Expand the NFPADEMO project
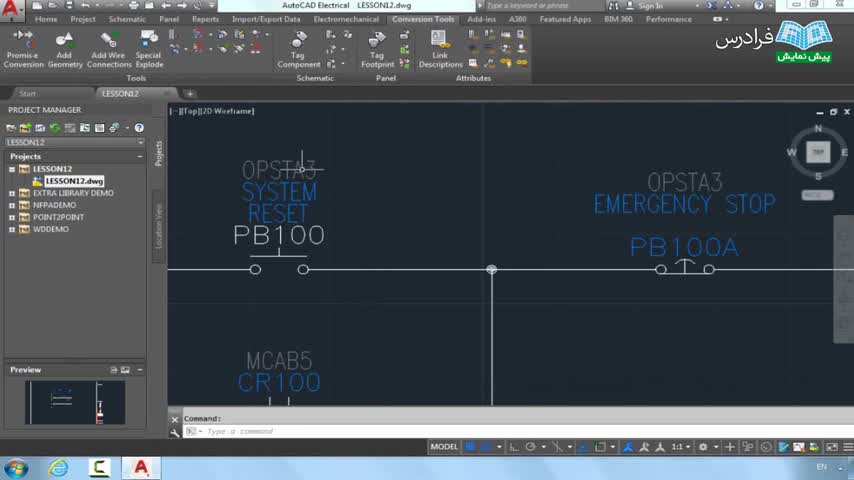This screenshot has width=854, height=480. (12, 205)
